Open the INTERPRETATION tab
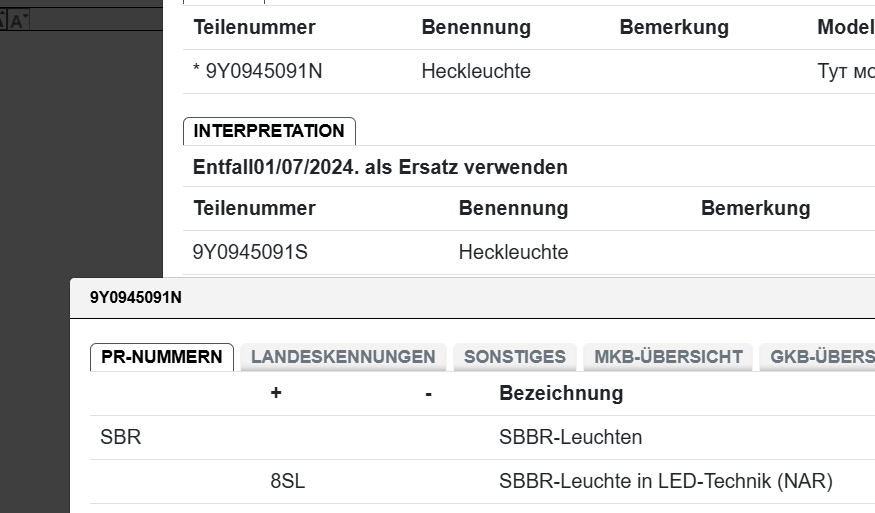 tap(268, 131)
